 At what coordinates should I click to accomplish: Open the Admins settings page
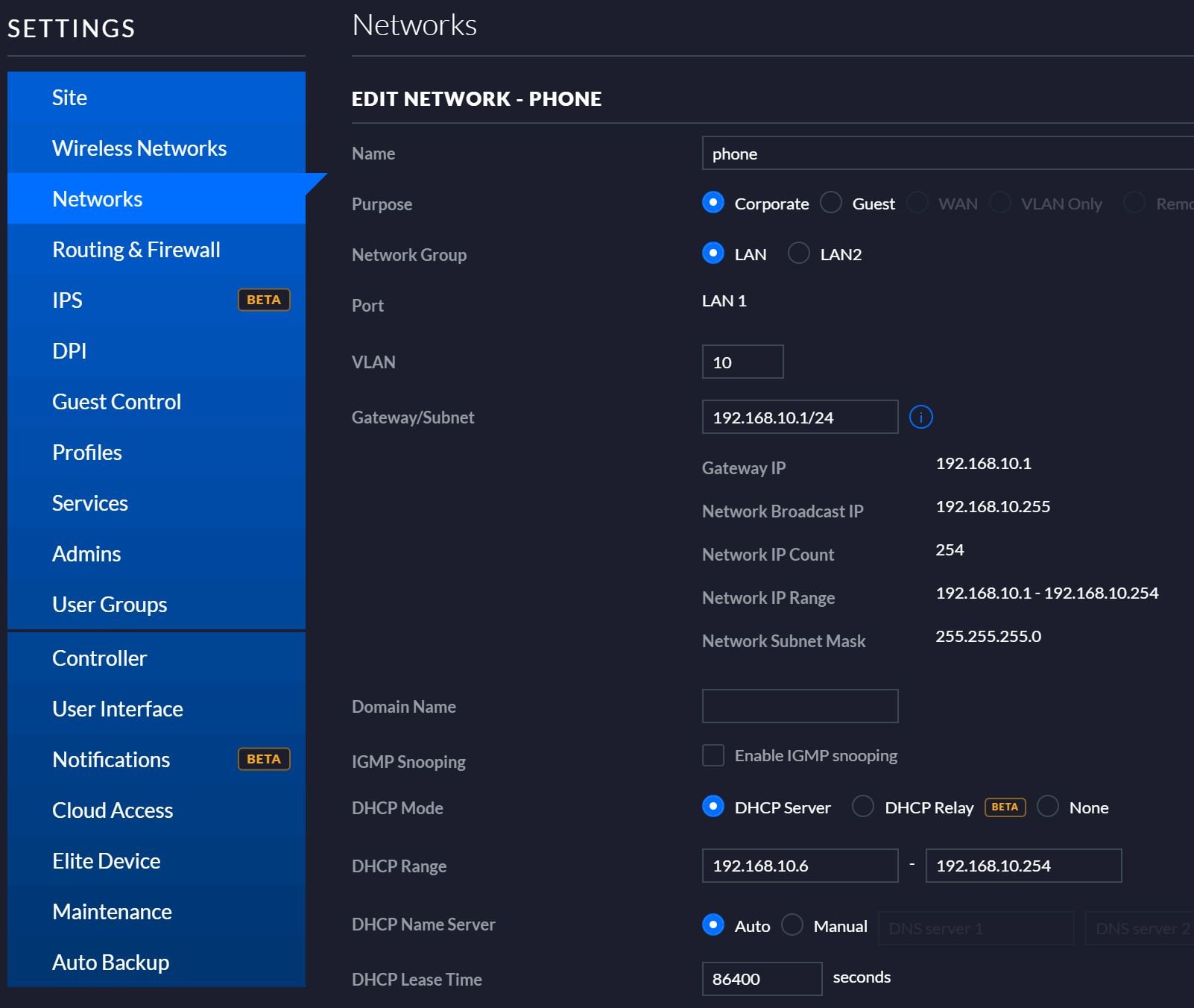pos(157,553)
